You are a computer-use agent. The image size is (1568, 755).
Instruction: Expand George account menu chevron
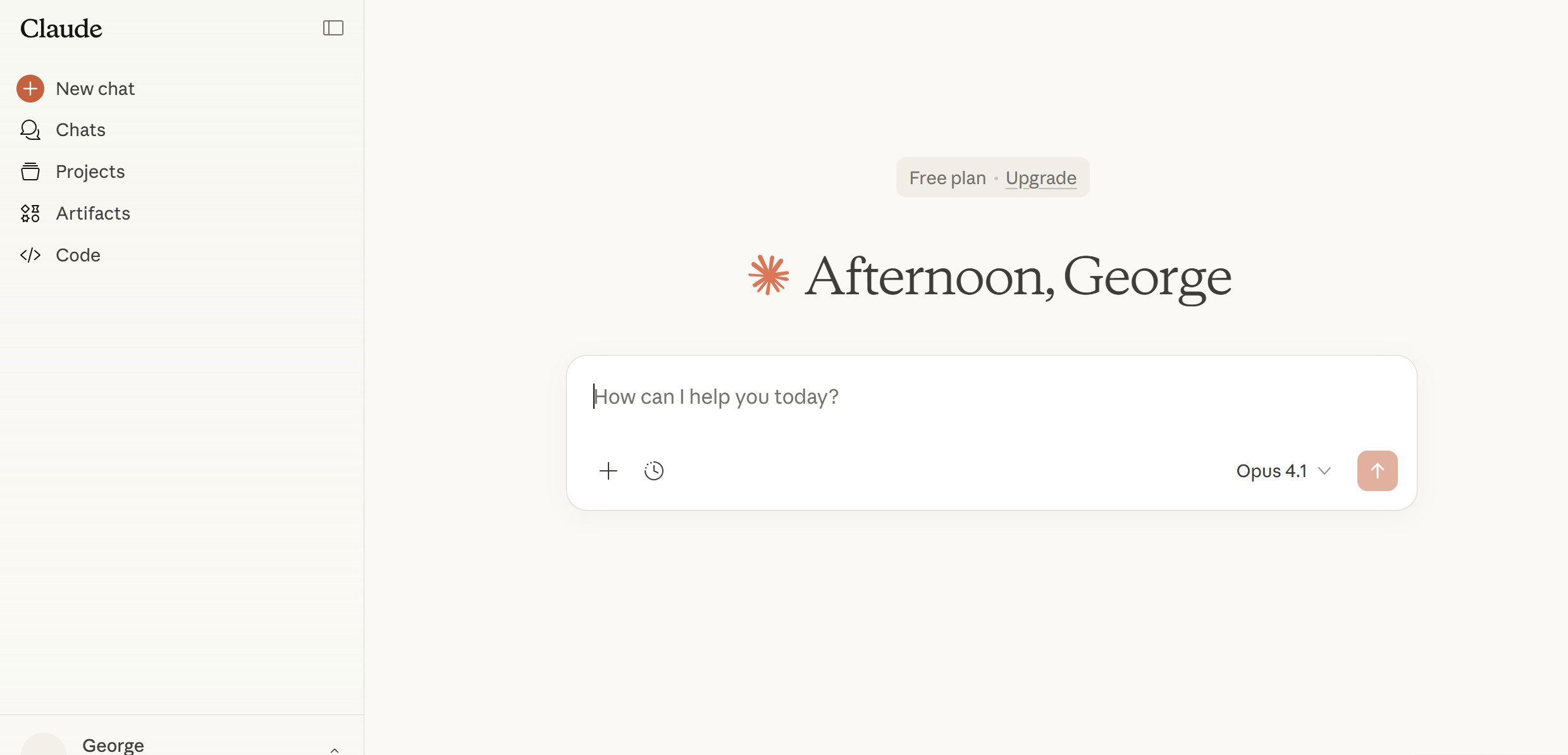pos(335,750)
